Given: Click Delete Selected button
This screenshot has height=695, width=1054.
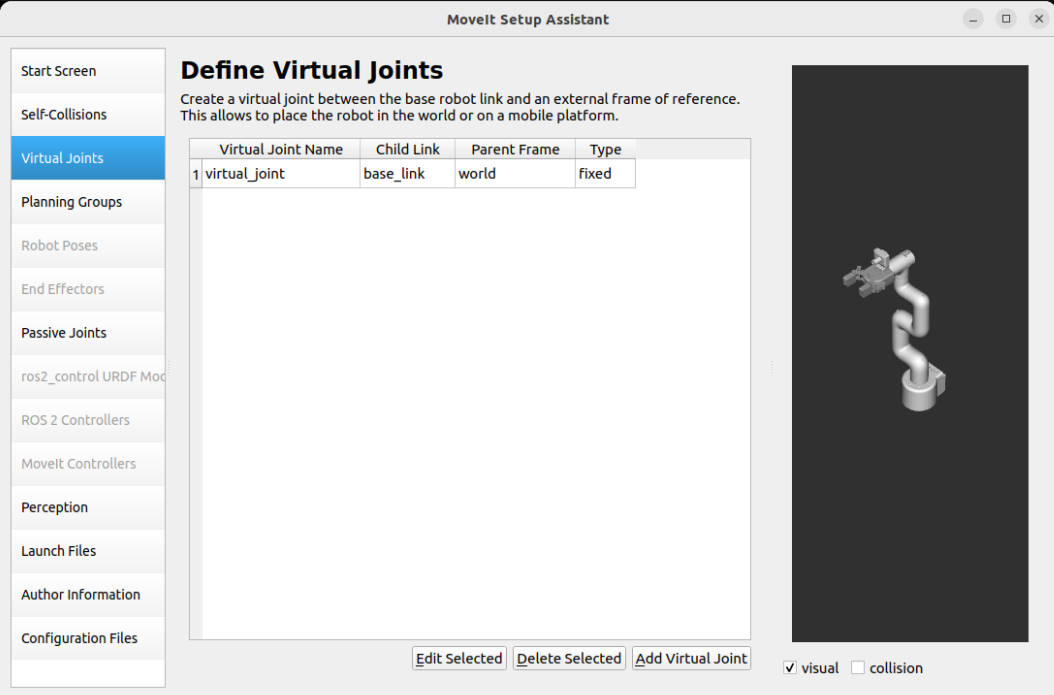Looking at the screenshot, I should (569, 659).
